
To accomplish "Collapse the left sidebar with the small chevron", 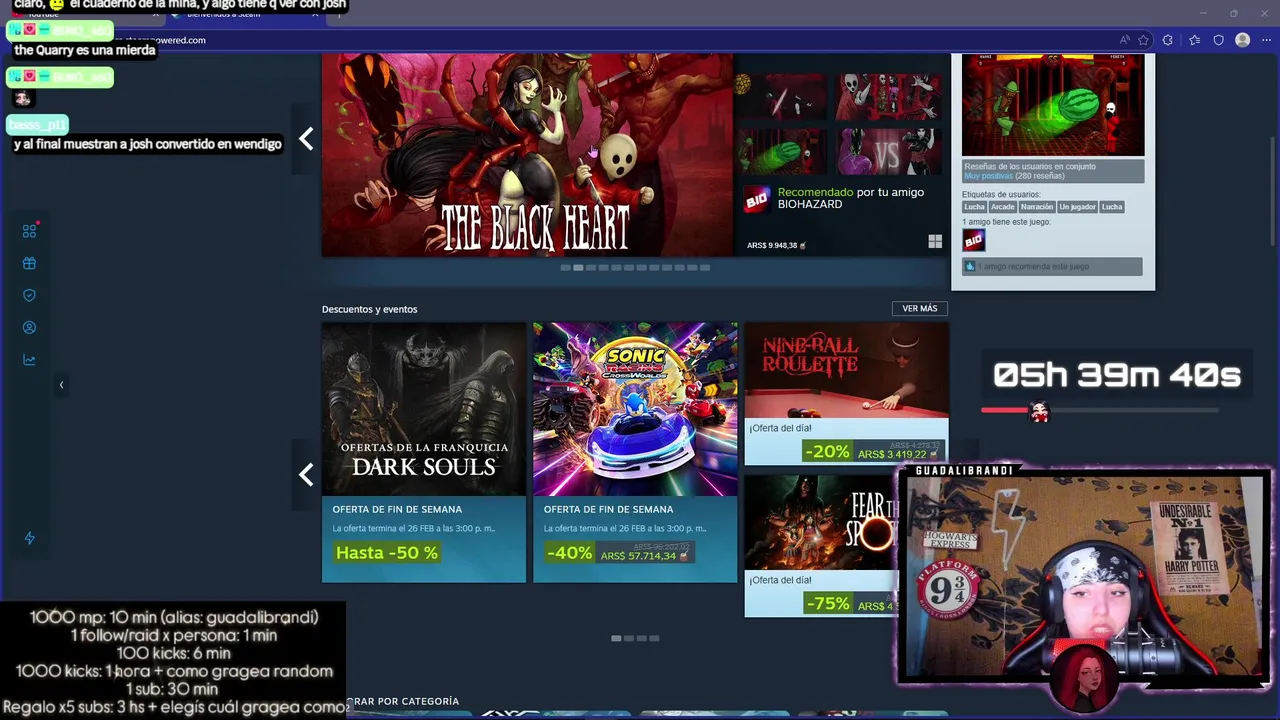I will (61, 385).
